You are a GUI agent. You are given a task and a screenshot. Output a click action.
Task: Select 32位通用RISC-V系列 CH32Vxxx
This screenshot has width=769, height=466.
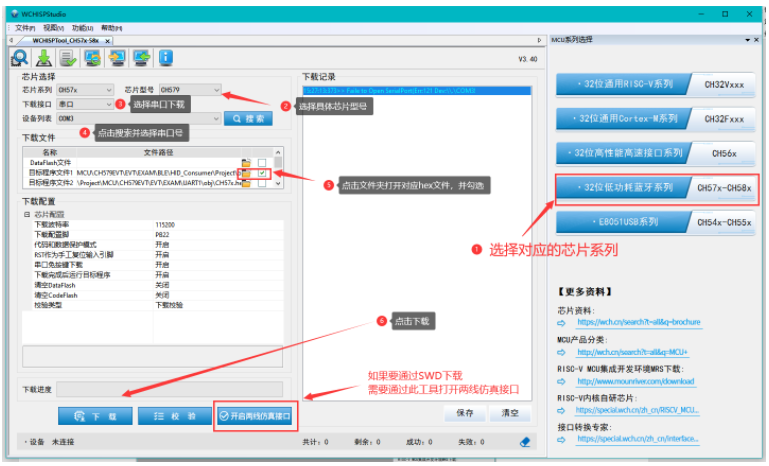pos(655,84)
